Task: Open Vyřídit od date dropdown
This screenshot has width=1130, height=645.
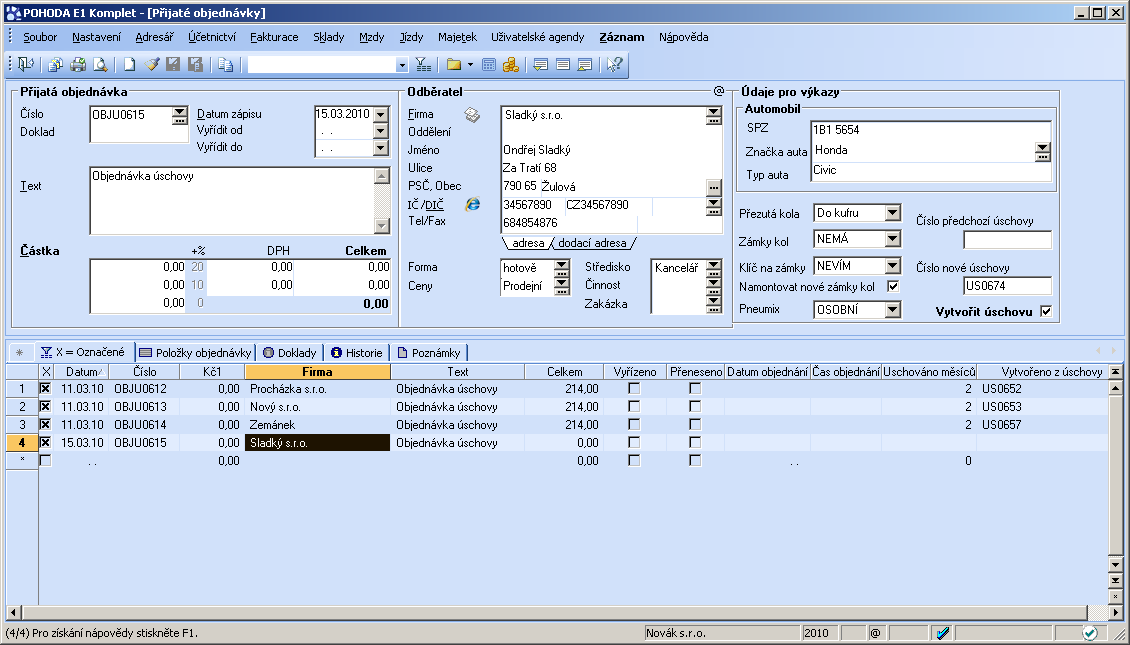Action: 381,131
